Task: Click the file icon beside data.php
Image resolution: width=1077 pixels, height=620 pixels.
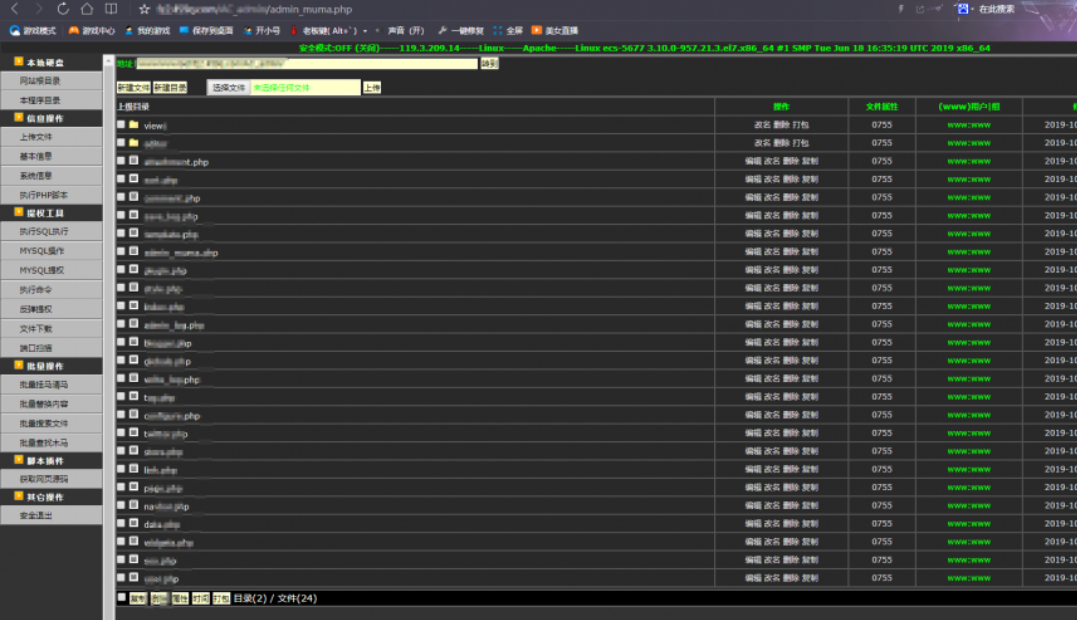Action: click(134, 523)
